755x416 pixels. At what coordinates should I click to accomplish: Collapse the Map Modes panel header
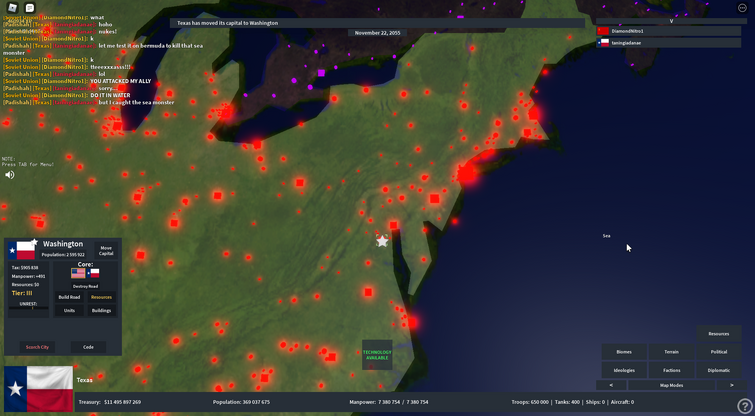coord(671,385)
